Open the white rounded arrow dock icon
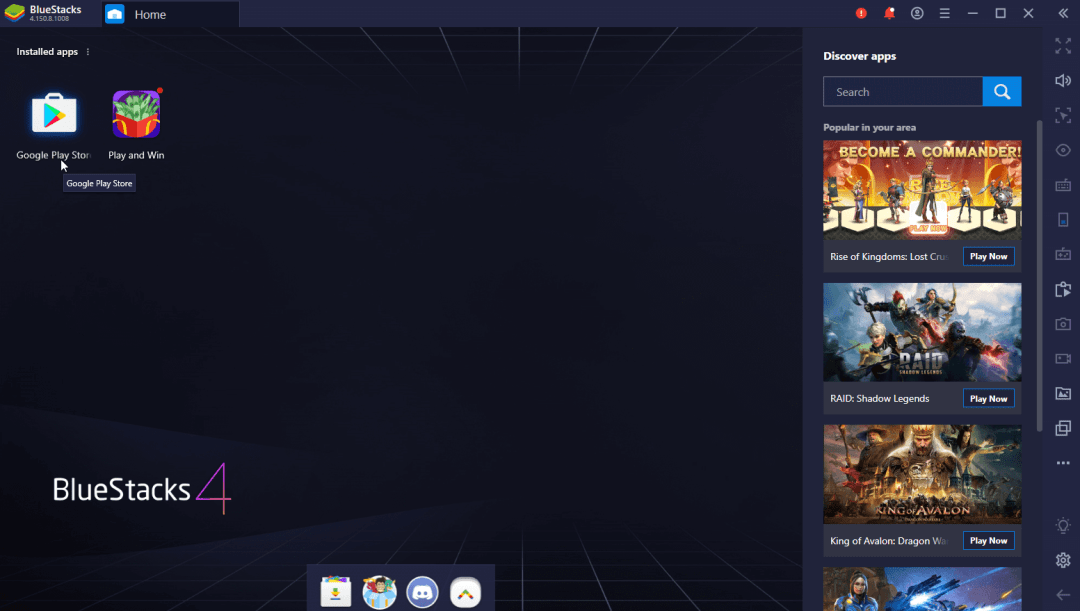1080x611 pixels. 466,592
